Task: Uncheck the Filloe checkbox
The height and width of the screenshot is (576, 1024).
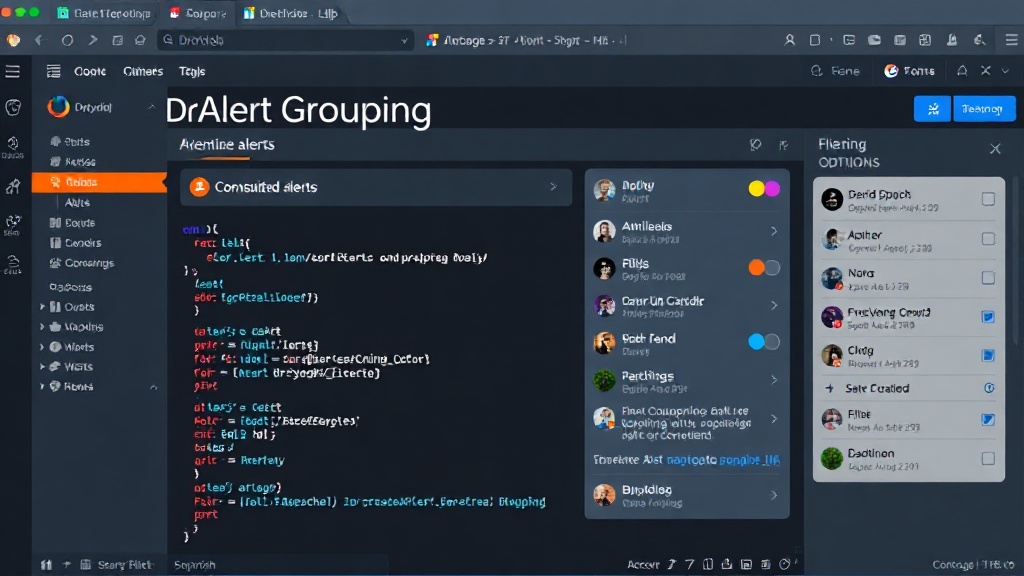Action: pyautogui.click(x=988, y=419)
